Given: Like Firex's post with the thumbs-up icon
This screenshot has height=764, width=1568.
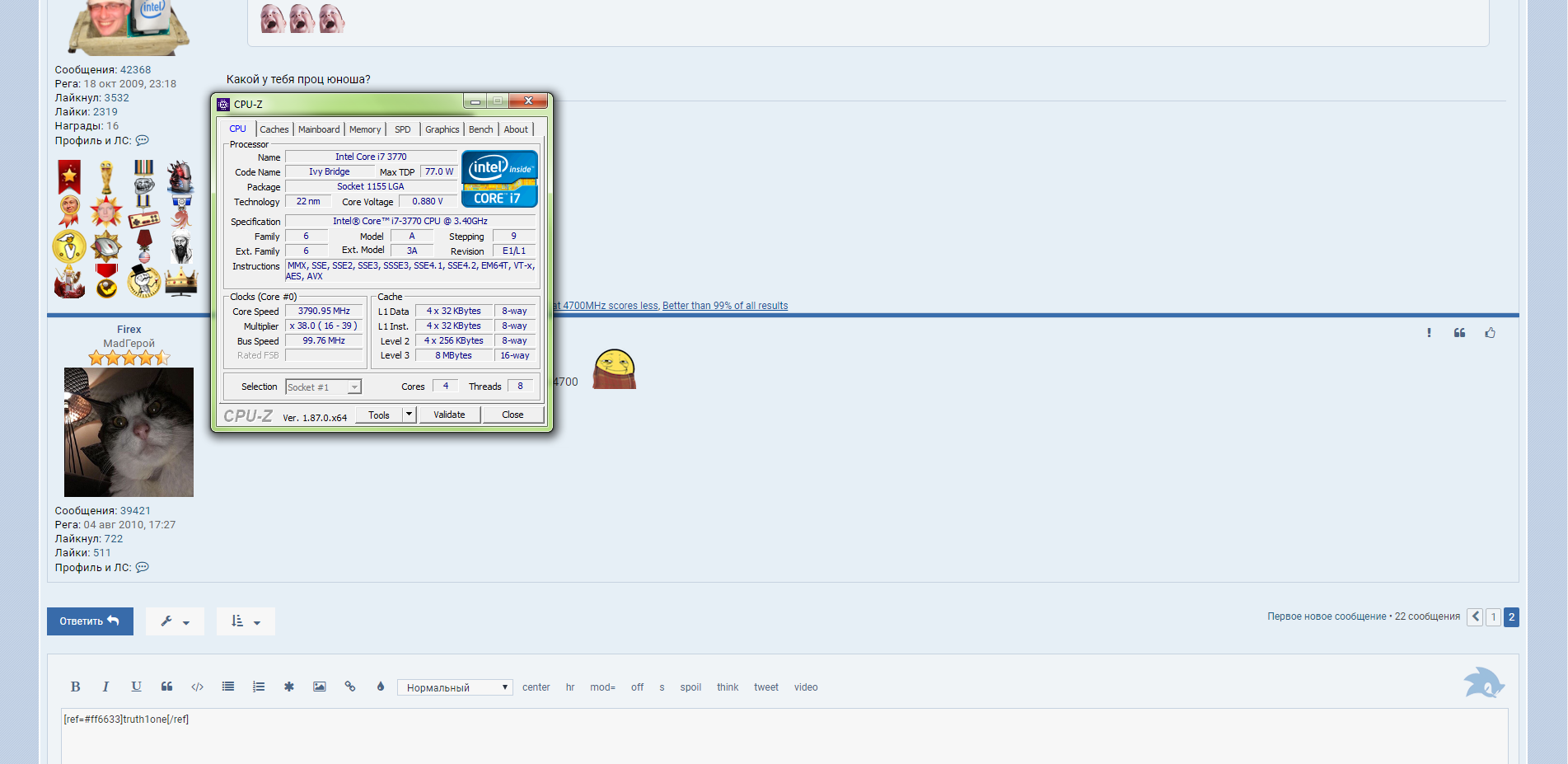Looking at the screenshot, I should click(x=1490, y=333).
